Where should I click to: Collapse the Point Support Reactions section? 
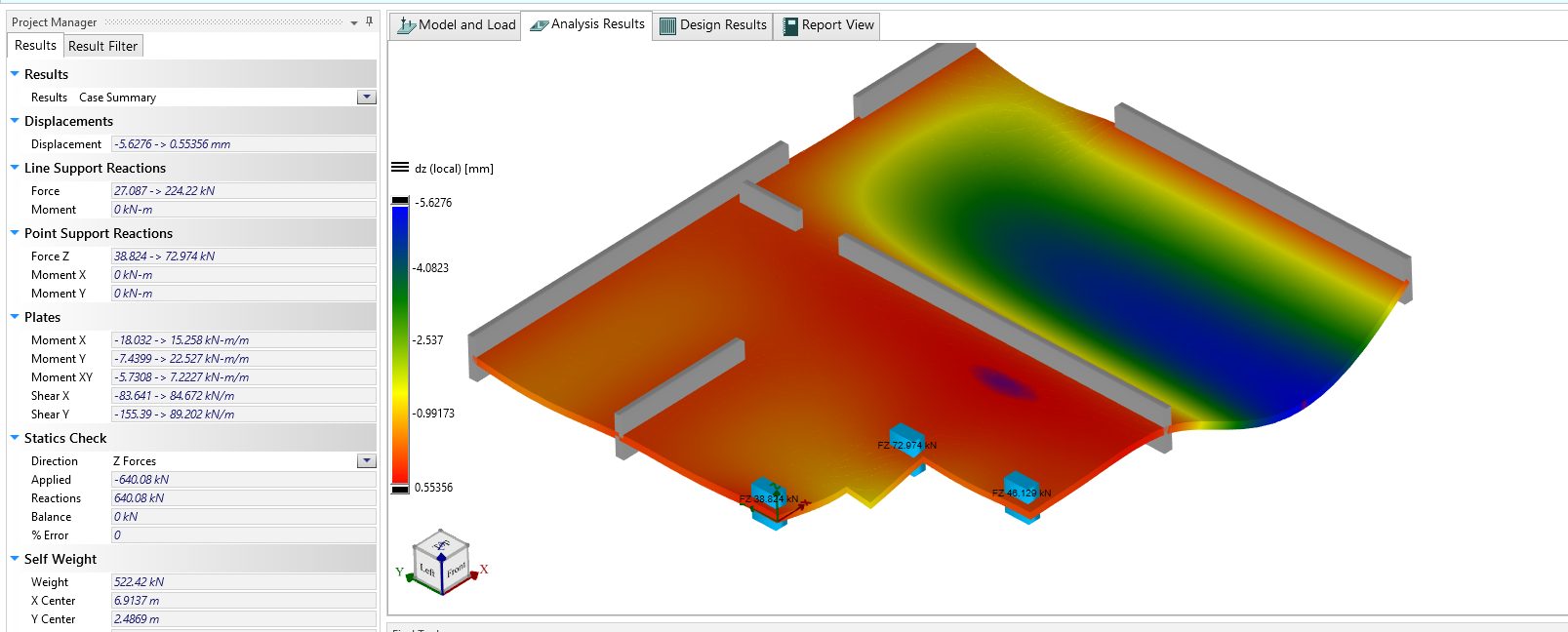point(15,233)
